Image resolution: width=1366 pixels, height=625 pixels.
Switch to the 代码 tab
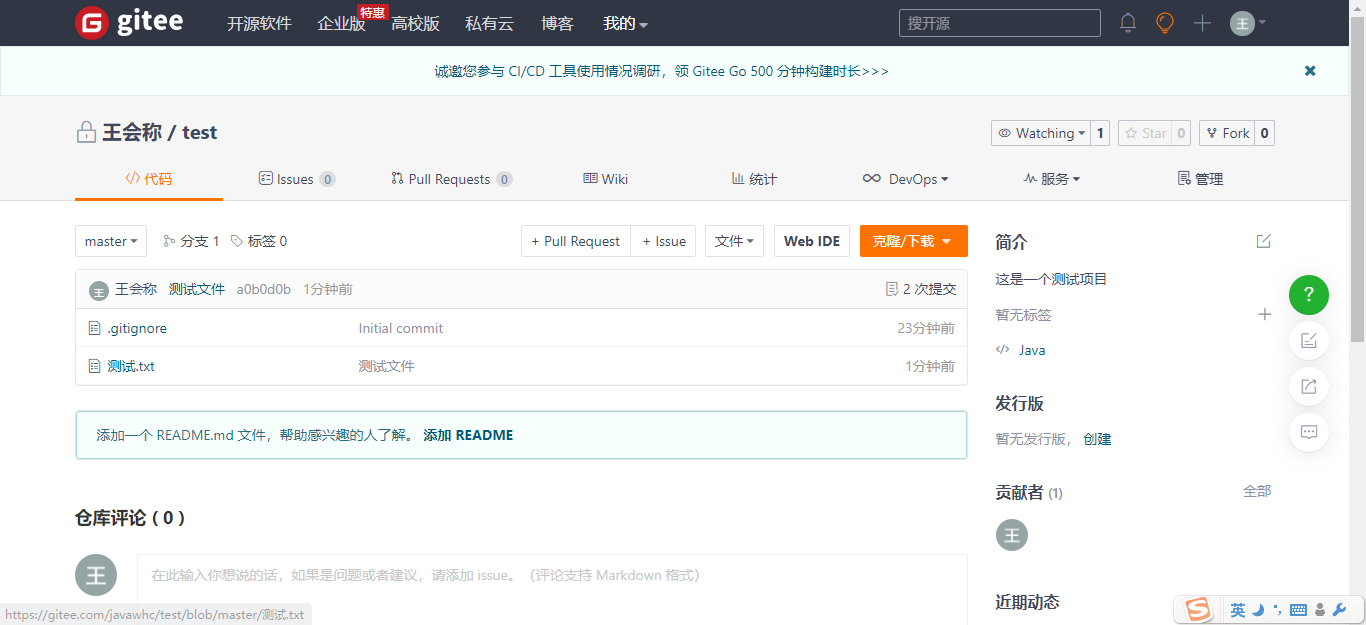(x=149, y=179)
